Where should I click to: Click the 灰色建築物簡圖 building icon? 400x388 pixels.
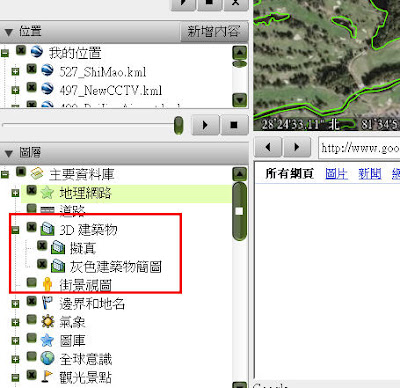pyautogui.click(x=58, y=266)
